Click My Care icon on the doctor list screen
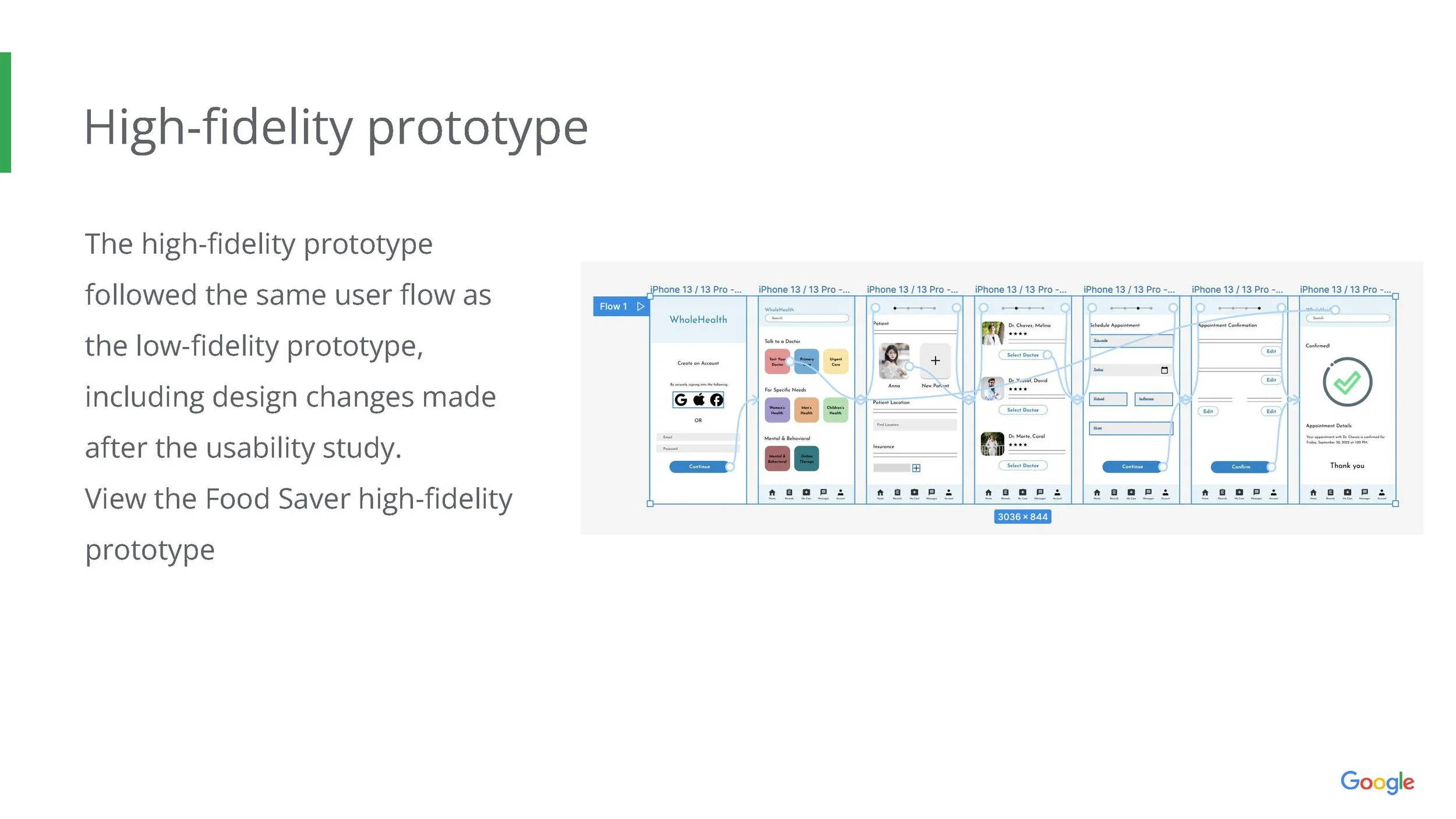The image size is (1456, 819). point(1023,493)
